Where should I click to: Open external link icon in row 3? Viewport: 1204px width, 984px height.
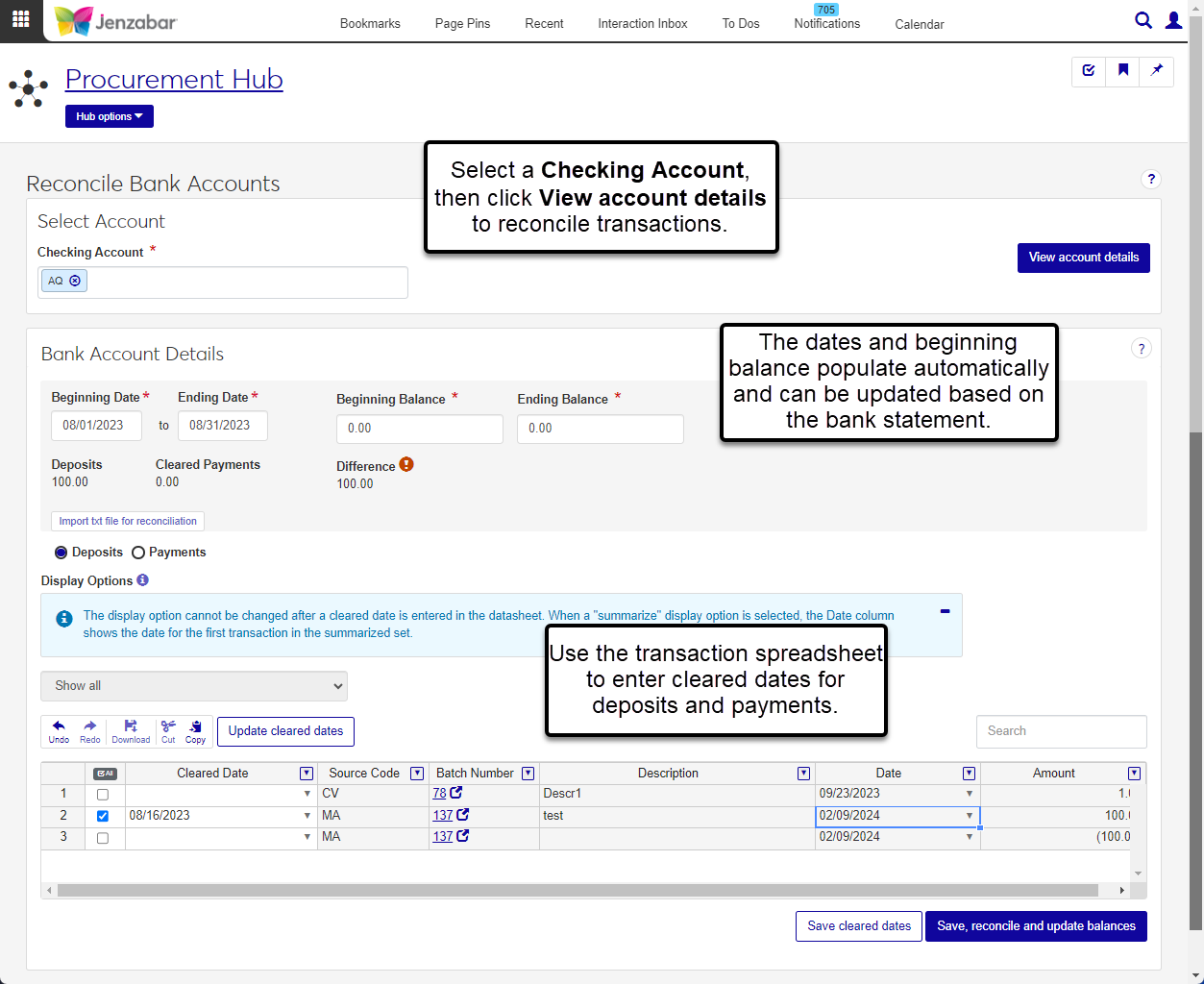pos(462,836)
